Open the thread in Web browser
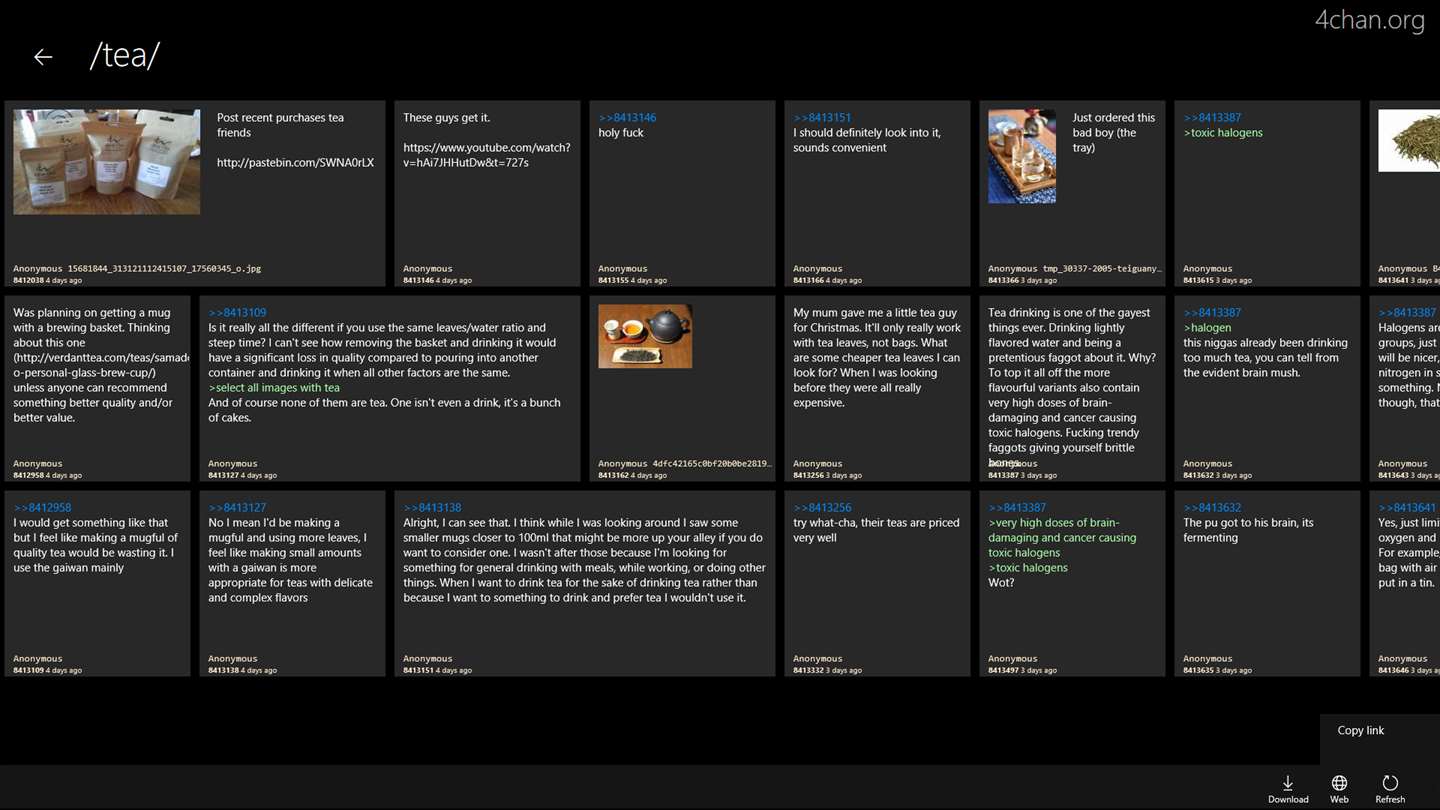 (1339, 788)
